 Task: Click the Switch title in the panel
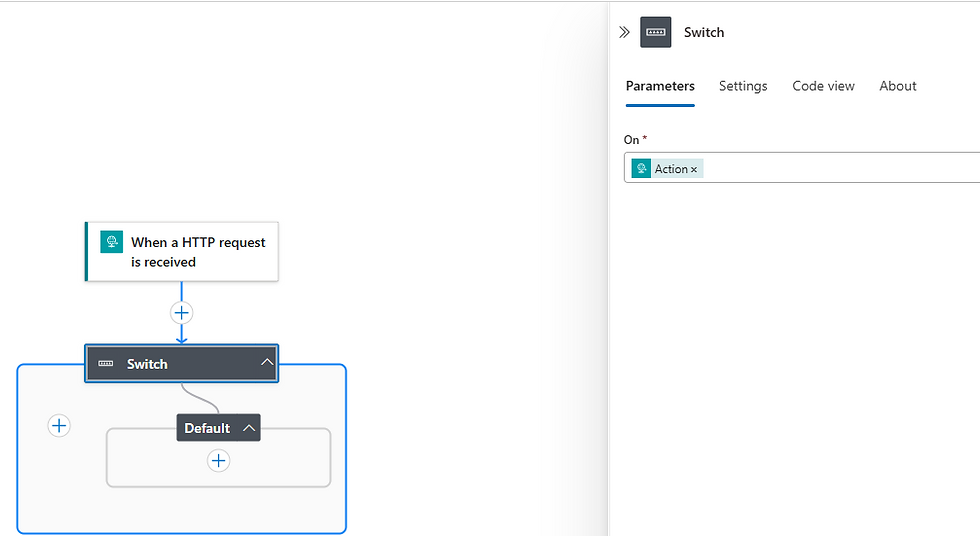[x=704, y=32]
